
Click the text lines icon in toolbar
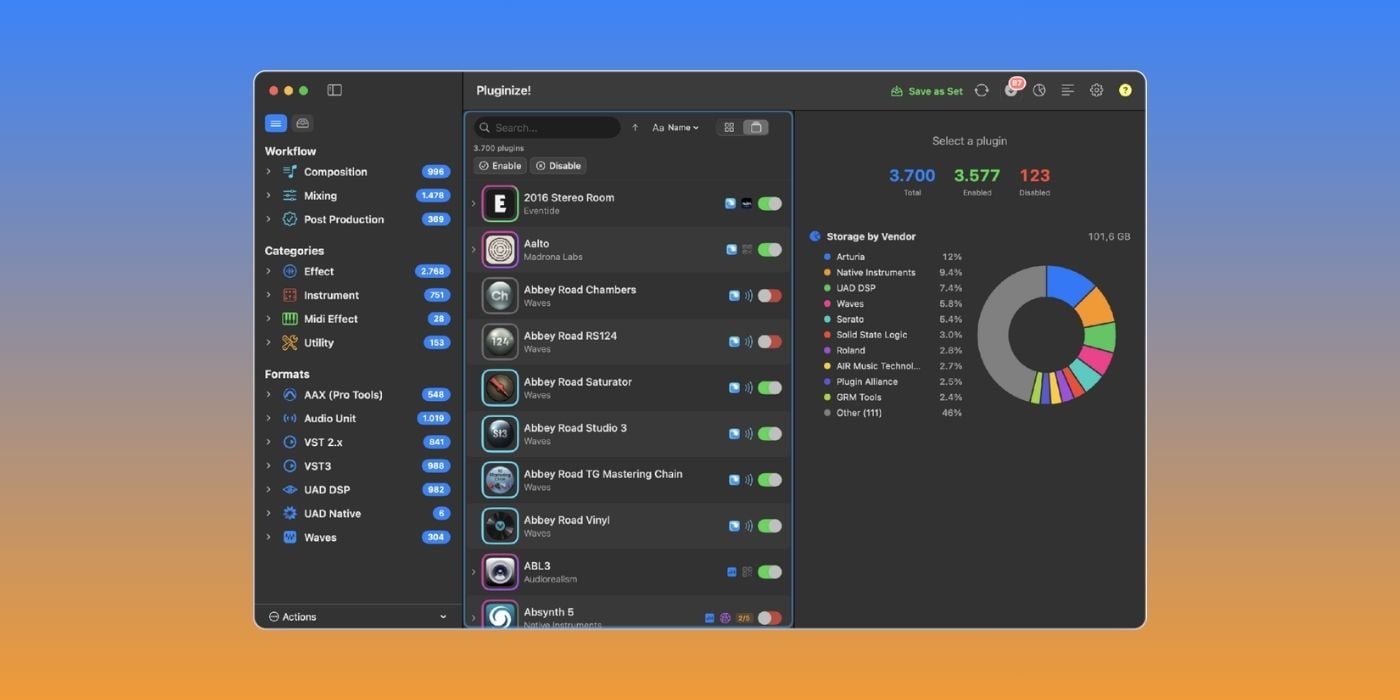click(x=1068, y=91)
